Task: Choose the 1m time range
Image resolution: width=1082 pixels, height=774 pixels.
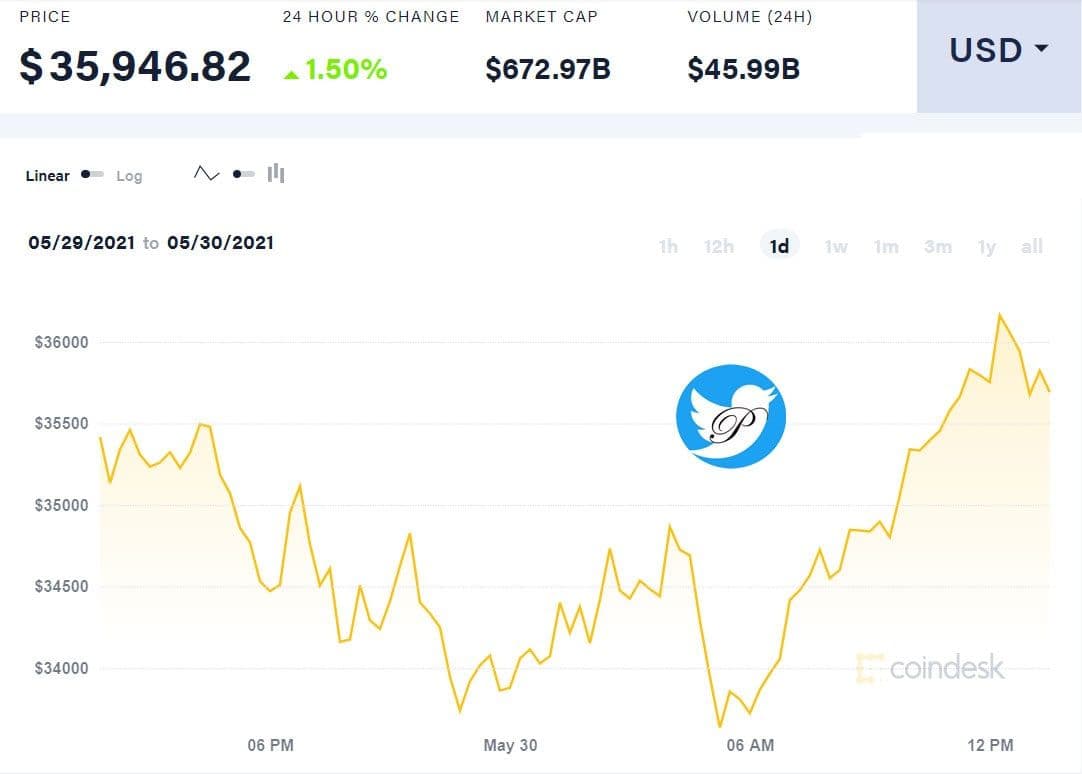Action: [x=886, y=246]
